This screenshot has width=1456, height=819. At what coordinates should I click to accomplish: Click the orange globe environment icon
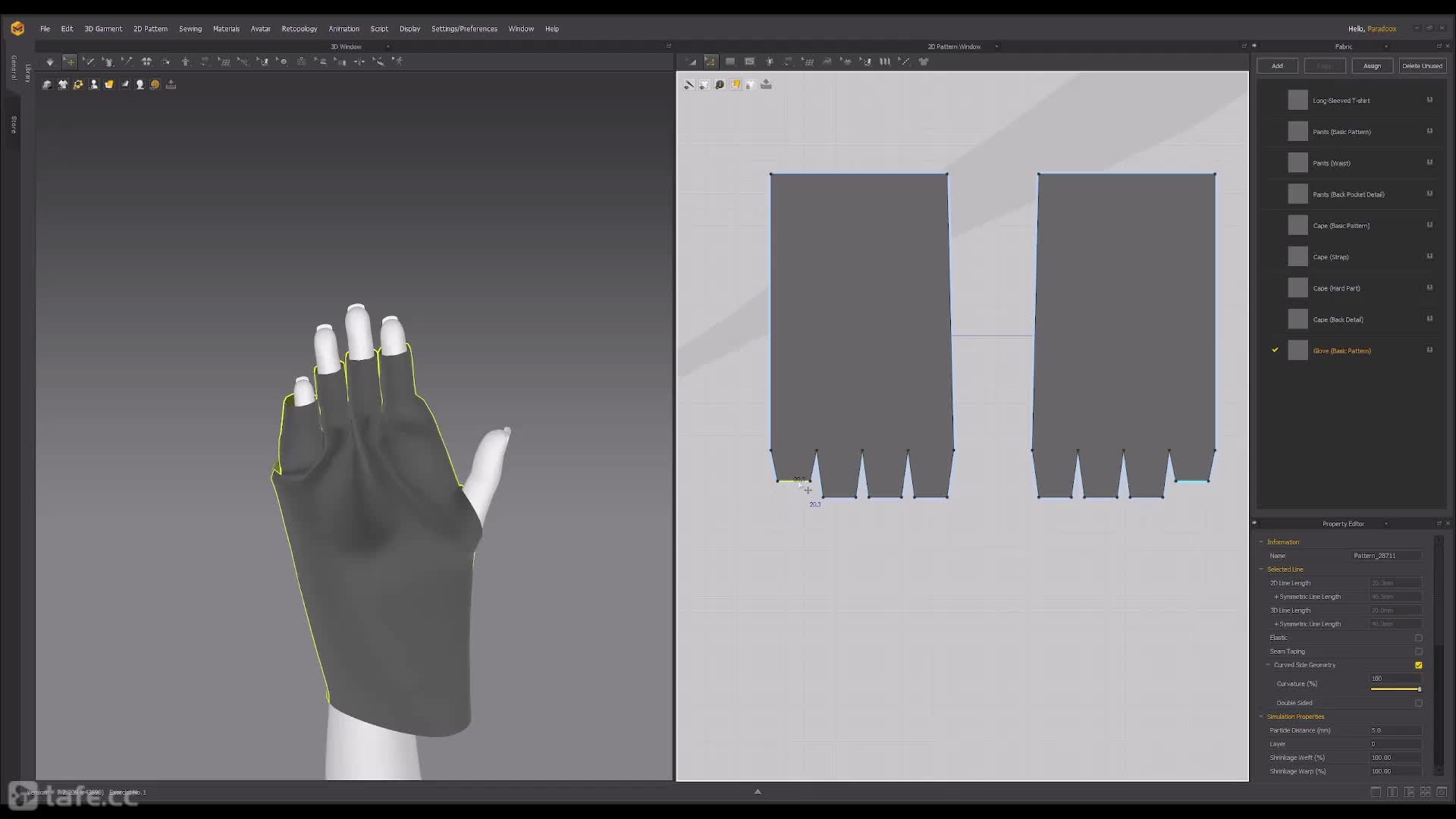pyautogui.click(x=155, y=84)
